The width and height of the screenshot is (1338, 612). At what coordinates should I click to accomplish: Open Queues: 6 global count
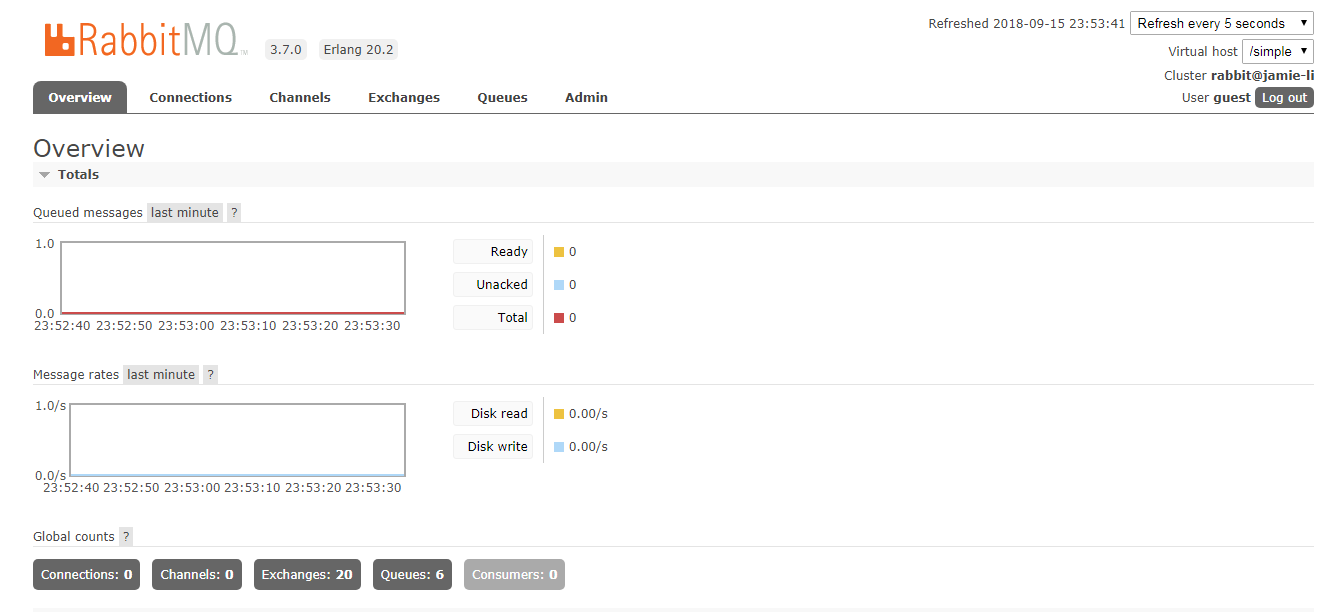[412, 574]
